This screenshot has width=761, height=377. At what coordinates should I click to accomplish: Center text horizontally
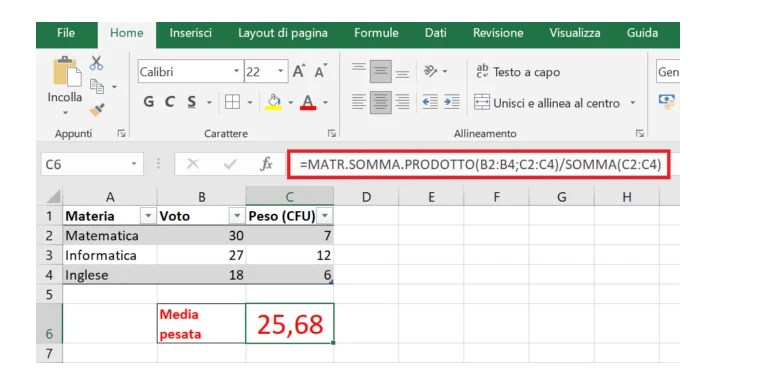tap(380, 102)
